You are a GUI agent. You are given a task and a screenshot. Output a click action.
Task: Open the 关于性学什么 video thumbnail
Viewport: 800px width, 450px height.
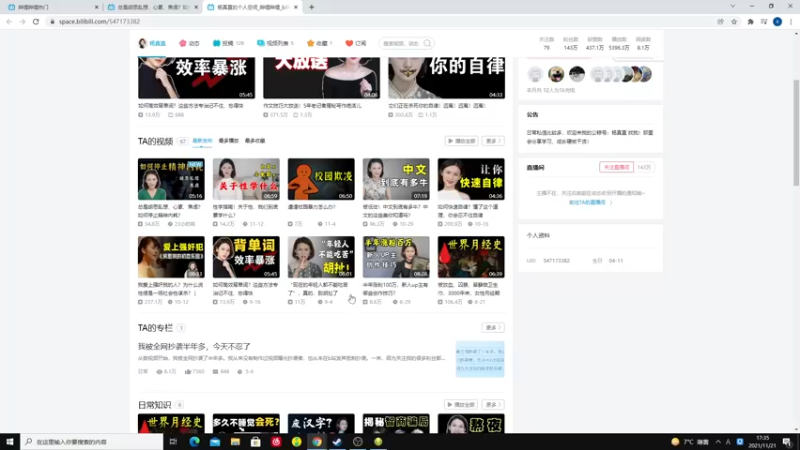(246, 179)
